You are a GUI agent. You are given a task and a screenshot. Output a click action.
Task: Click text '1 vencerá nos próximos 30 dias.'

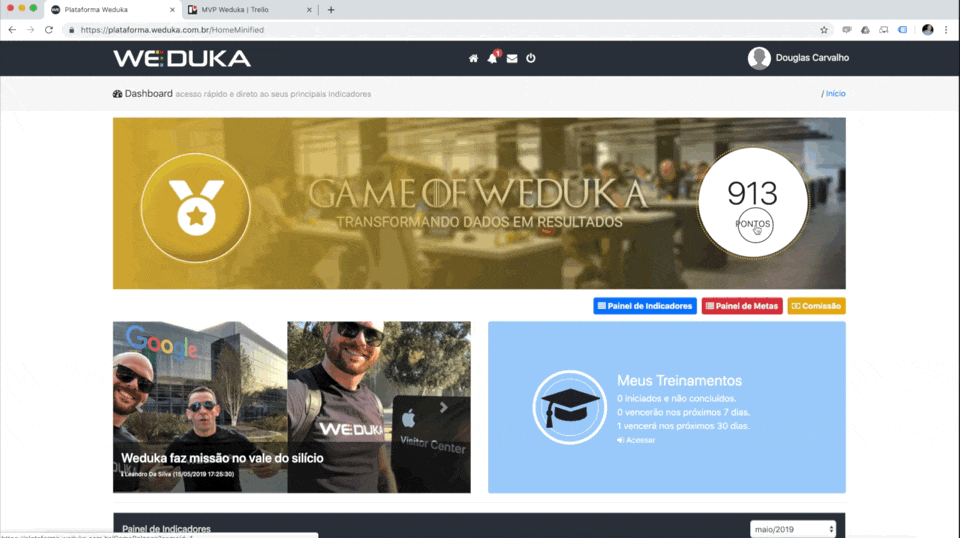click(x=683, y=426)
